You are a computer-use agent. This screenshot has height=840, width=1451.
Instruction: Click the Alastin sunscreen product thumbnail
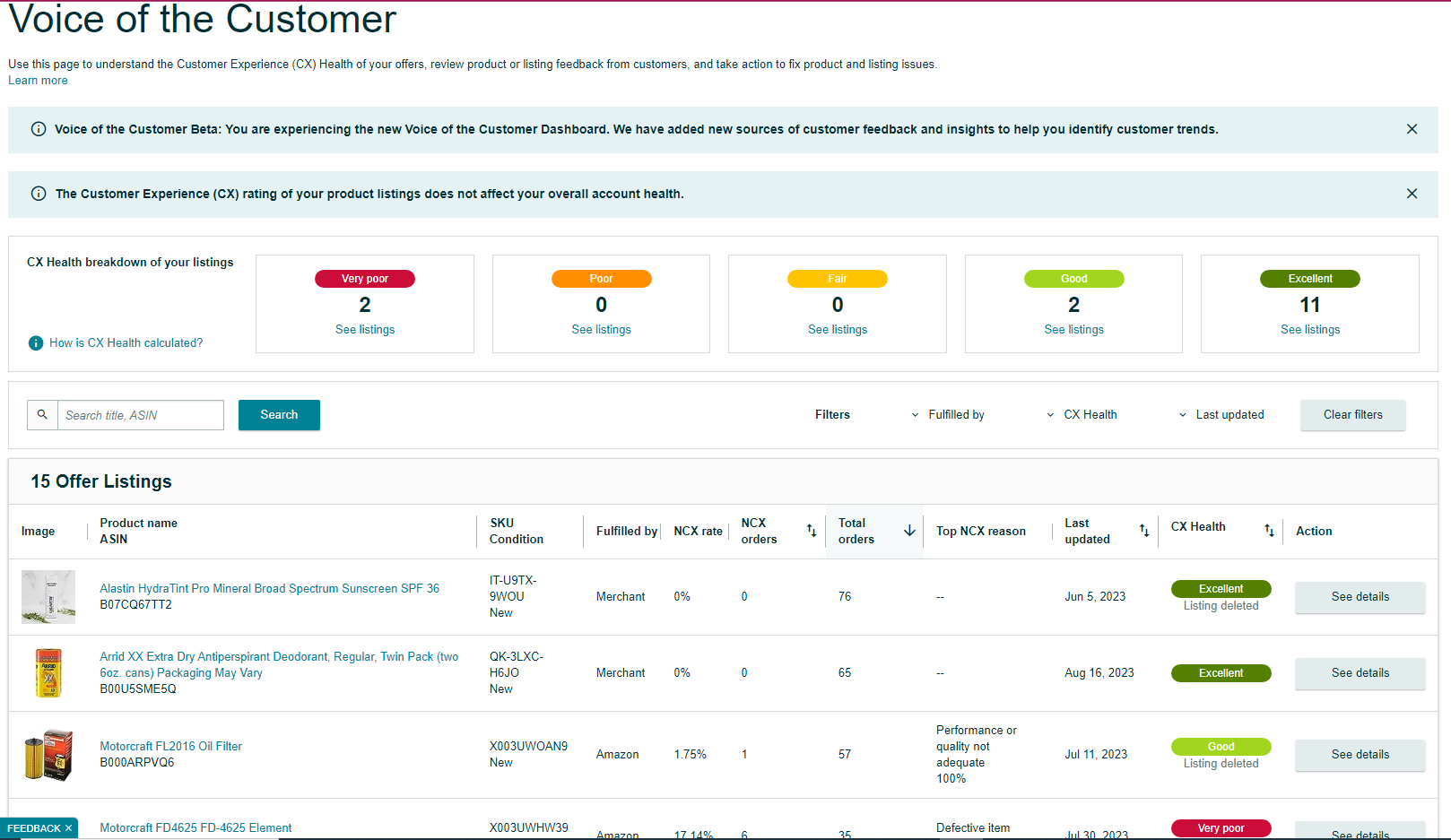click(x=48, y=597)
